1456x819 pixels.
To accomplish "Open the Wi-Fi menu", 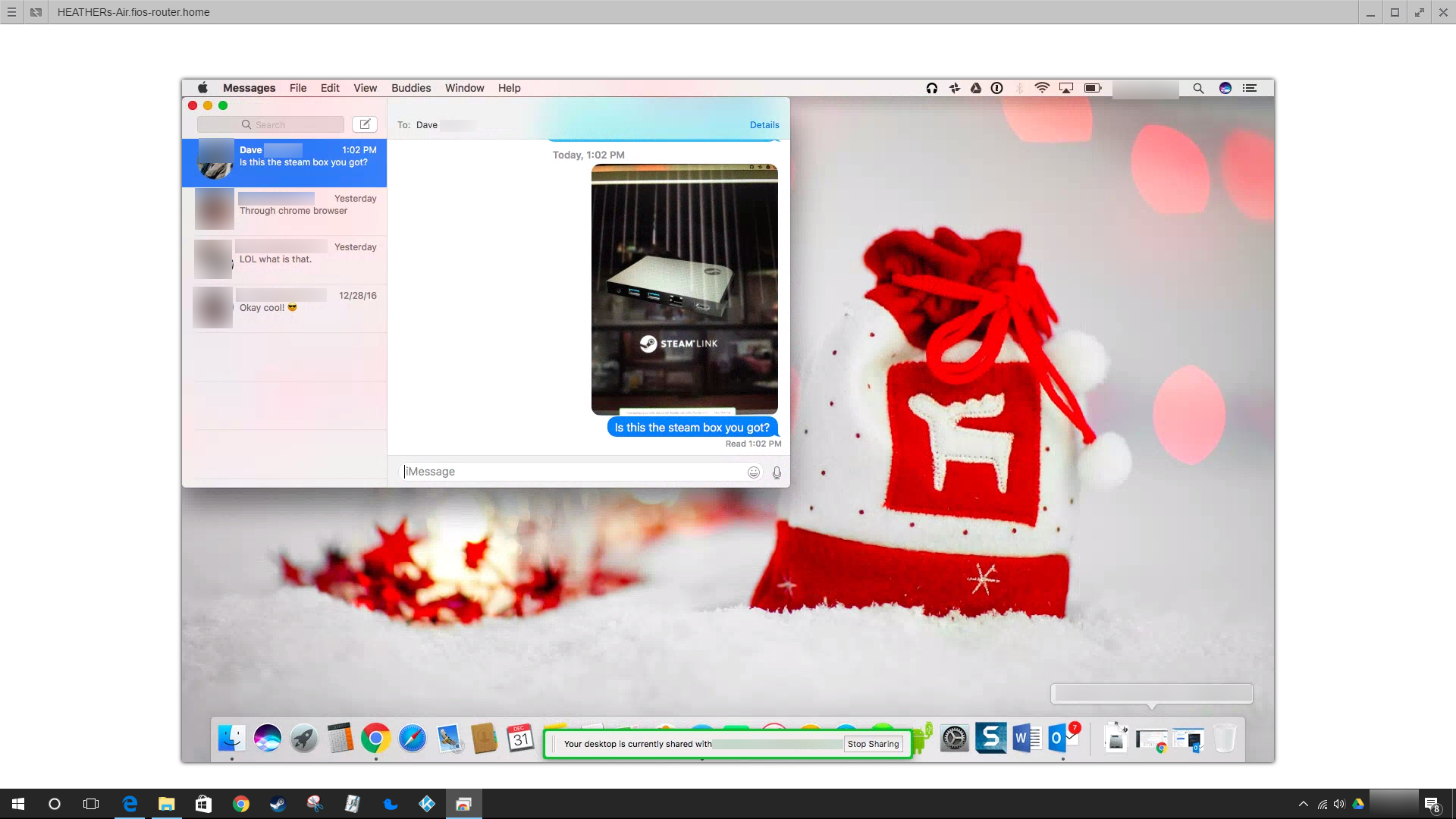I will (x=1041, y=88).
